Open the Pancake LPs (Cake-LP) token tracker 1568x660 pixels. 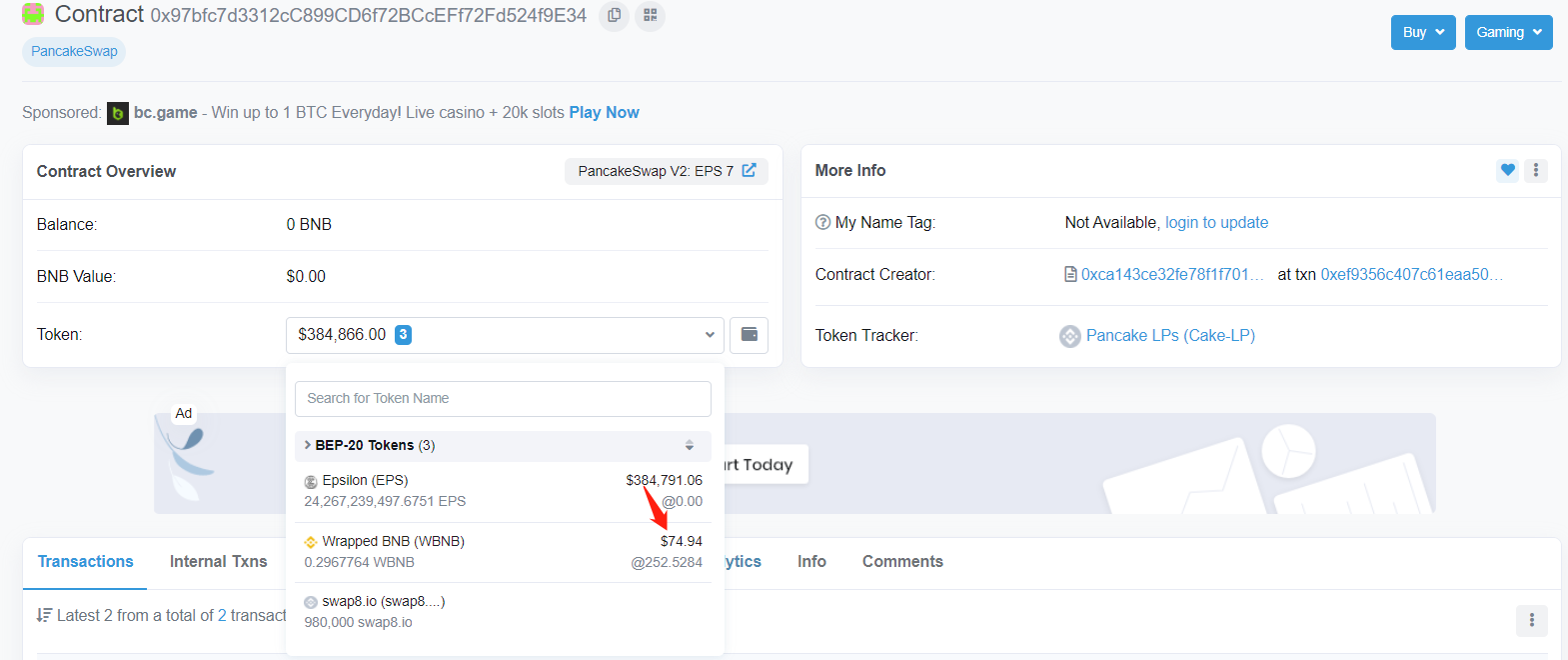click(x=1169, y=335)
